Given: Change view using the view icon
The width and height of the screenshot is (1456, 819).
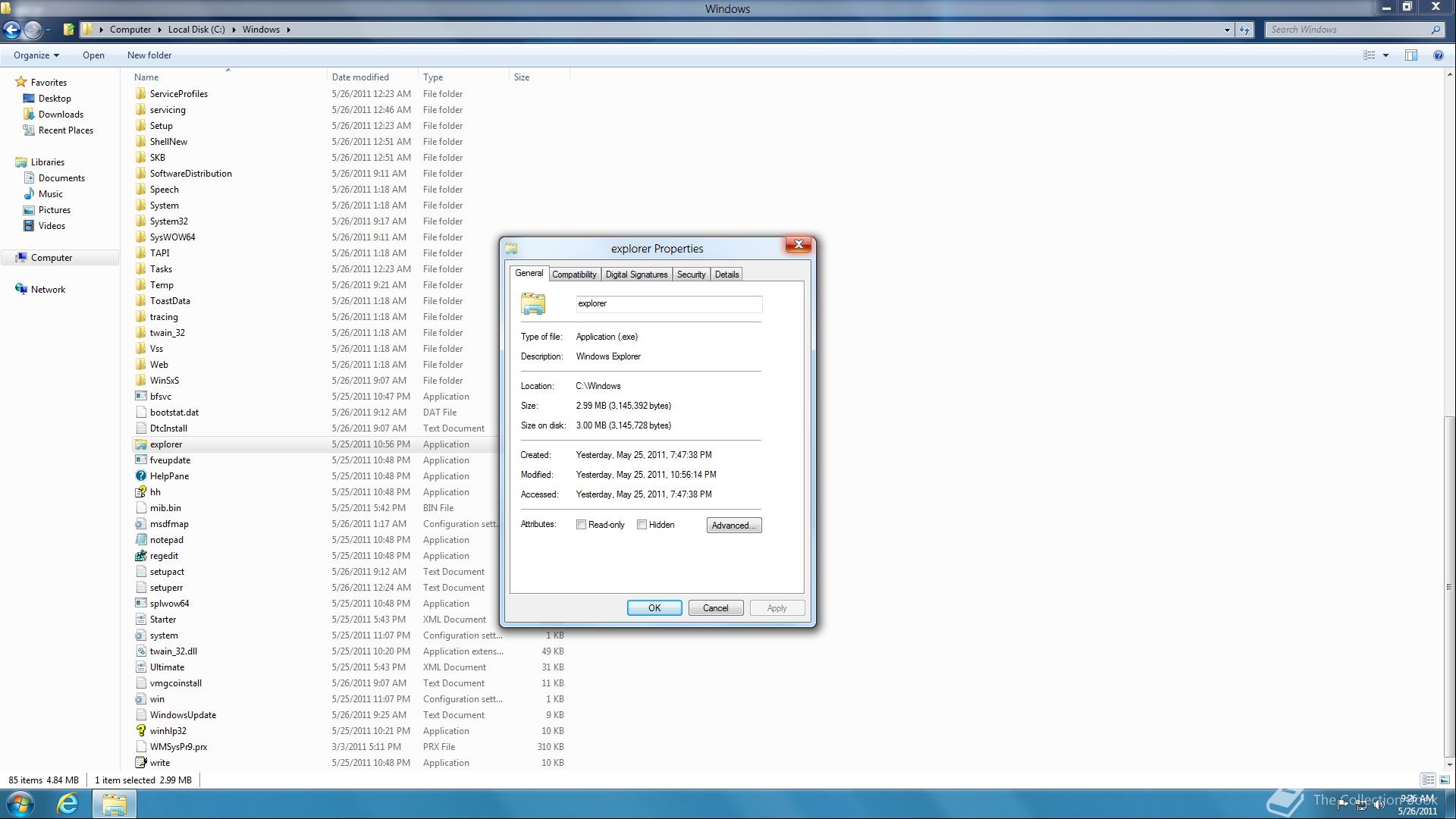Looking at the screenshot, I should click(1370, 55).
